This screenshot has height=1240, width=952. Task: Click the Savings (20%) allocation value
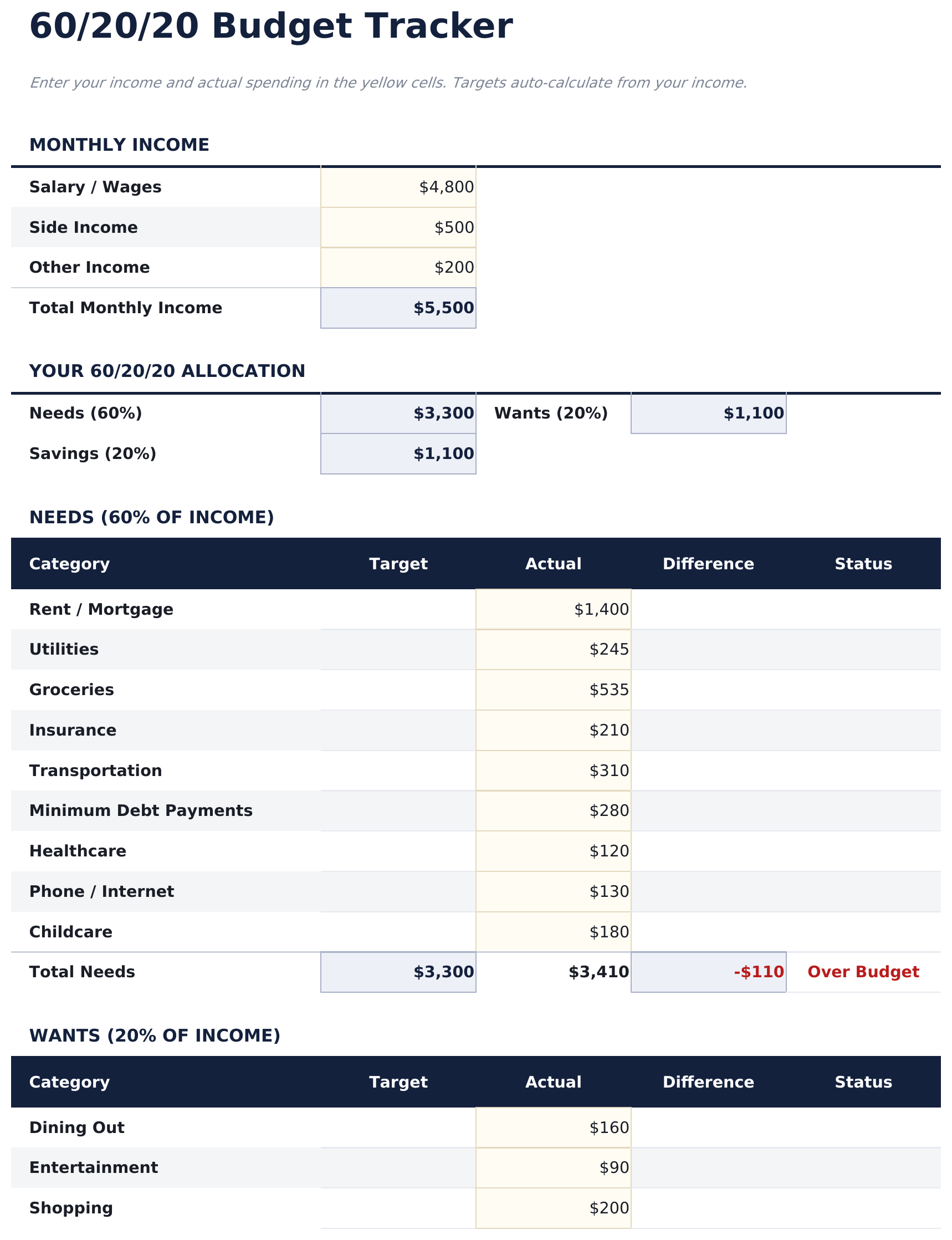pyautogui.click(x=398, y=453)
